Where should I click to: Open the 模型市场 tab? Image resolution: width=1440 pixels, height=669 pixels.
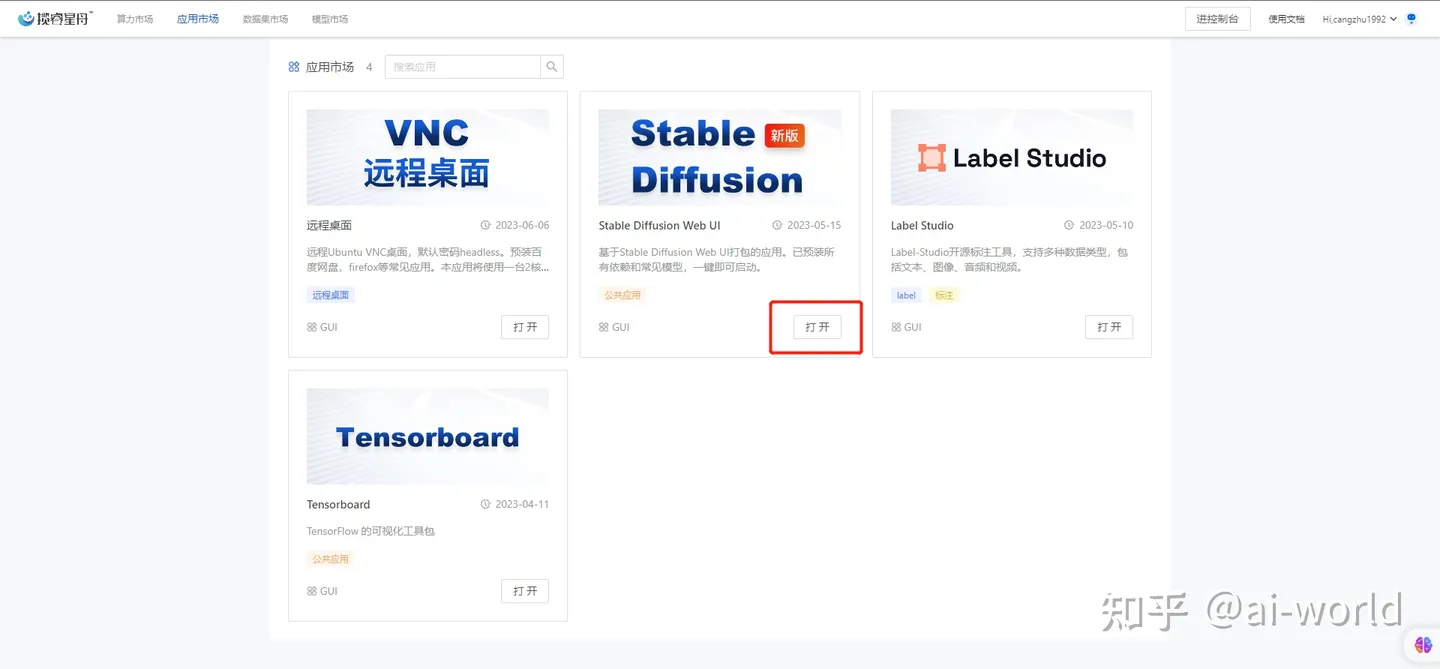point(330,19)
